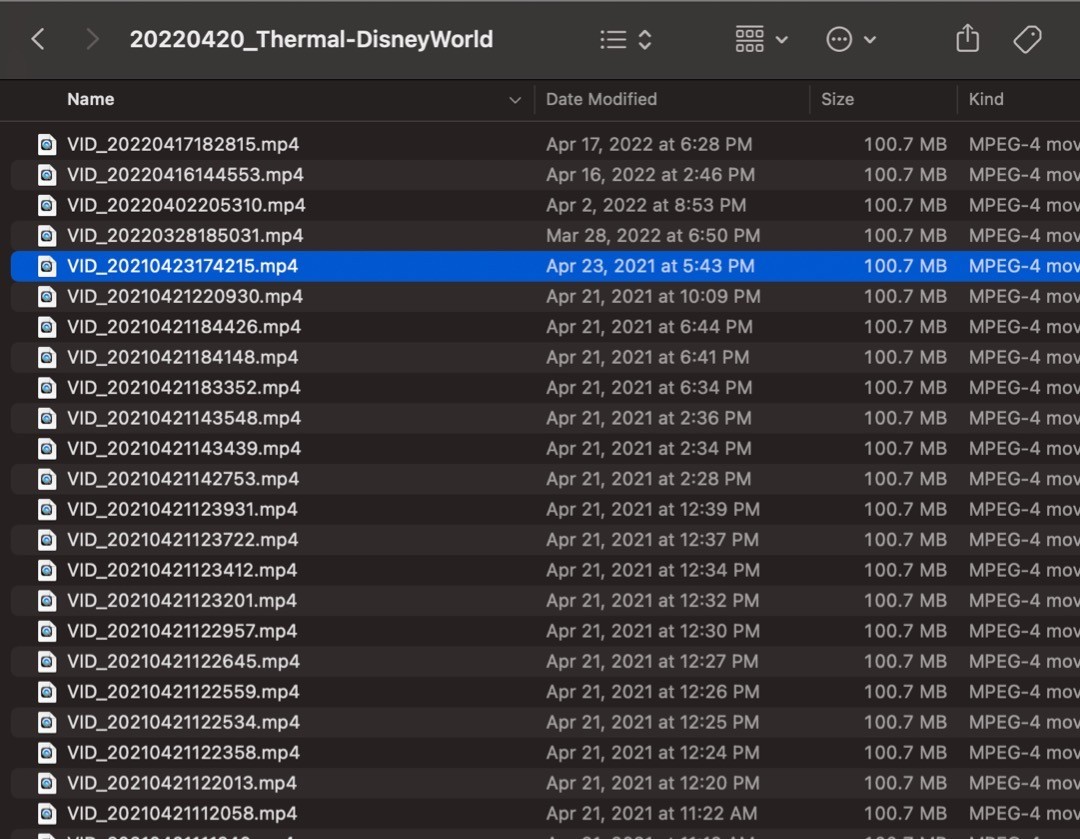The image size is (1080, 839).
Task: Click date 'Apr 21, 2021 at 12:20 PM'
Action: 652,783
